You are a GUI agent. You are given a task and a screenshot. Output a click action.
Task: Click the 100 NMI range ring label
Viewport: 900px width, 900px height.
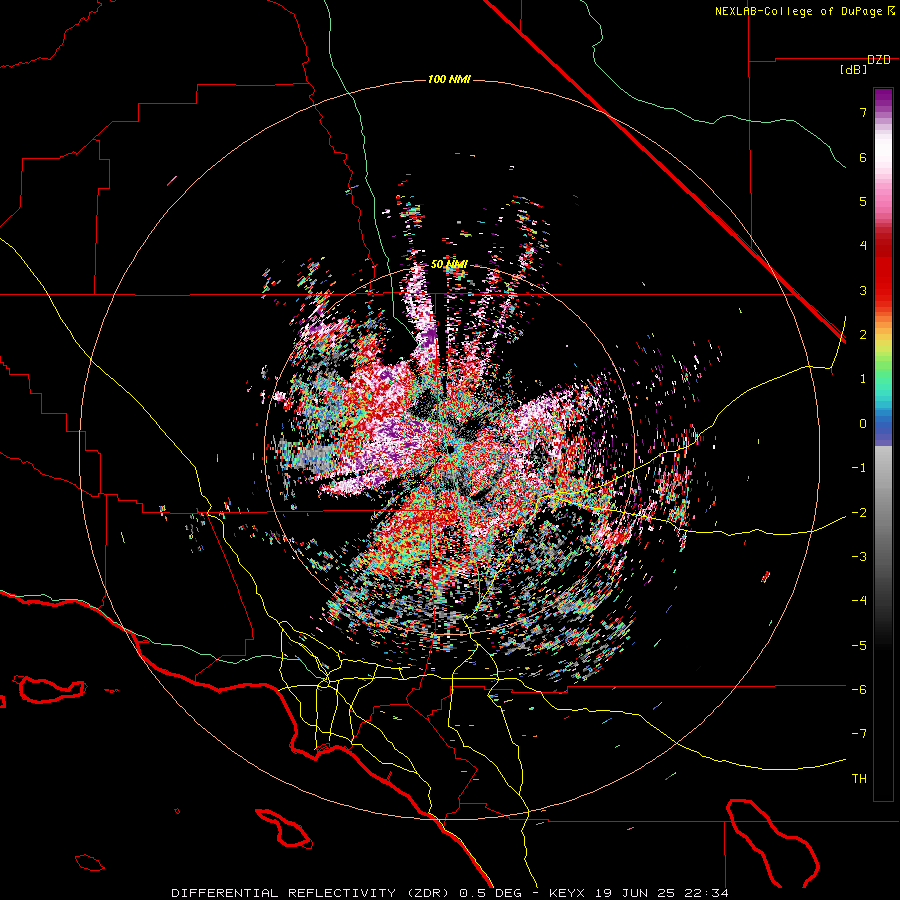pos(449,79)
